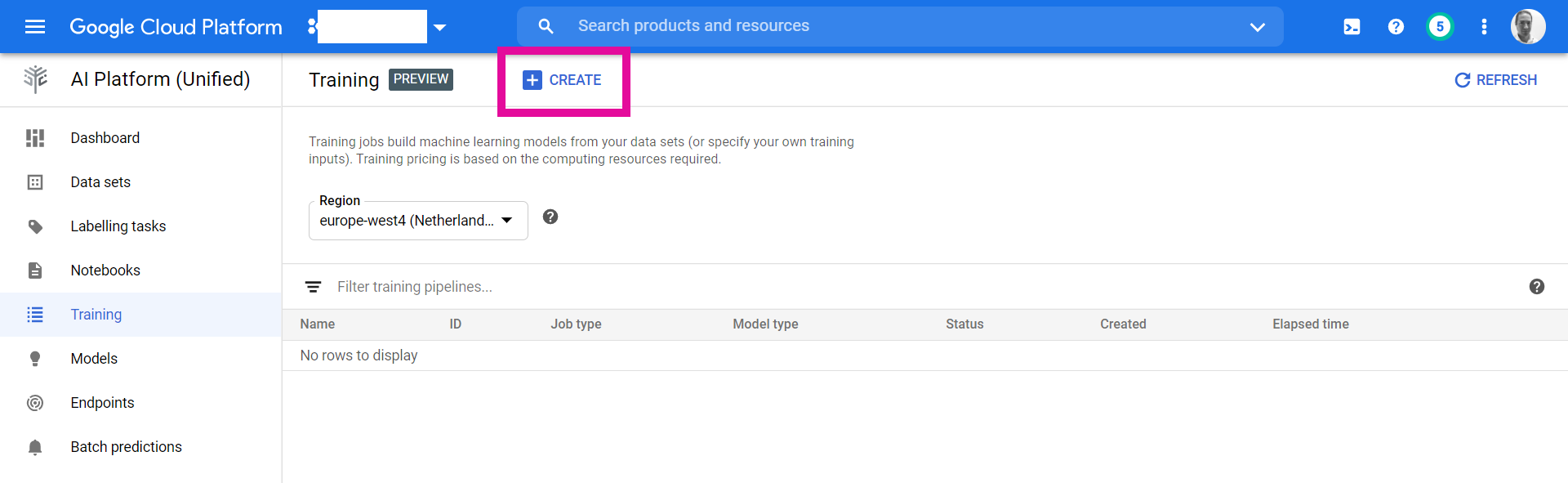Click the filter list icon
The image size is (1568, 483).
313,287
